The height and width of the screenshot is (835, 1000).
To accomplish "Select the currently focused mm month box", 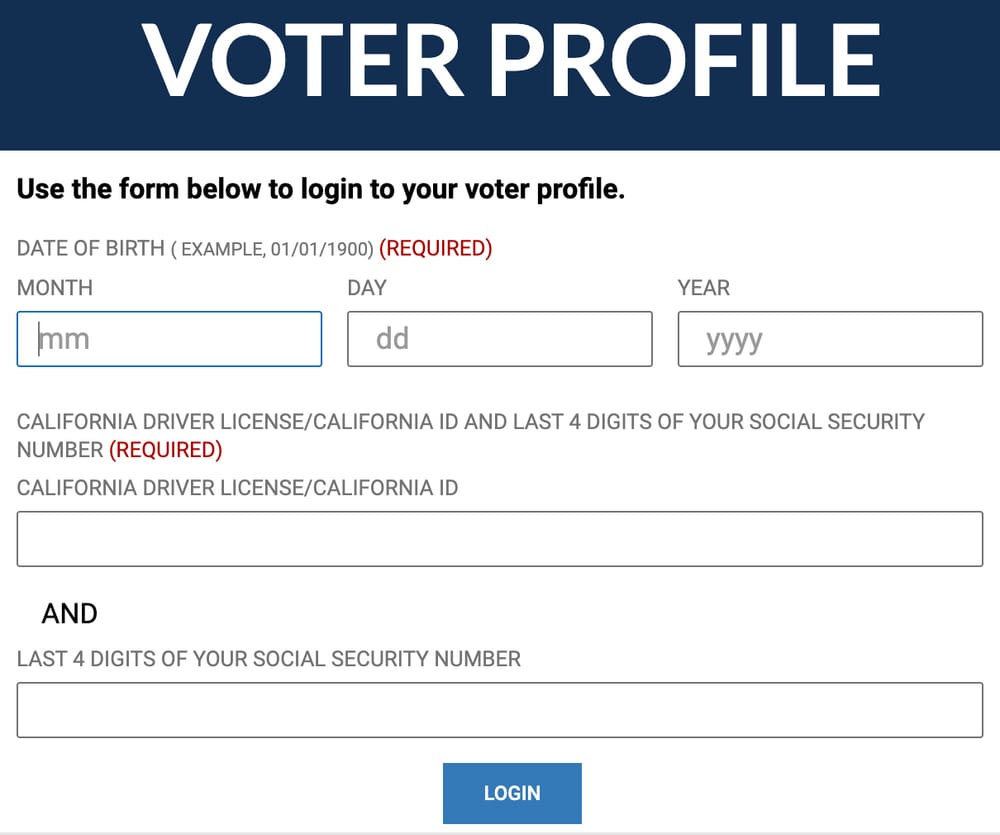I will (168, 339).
